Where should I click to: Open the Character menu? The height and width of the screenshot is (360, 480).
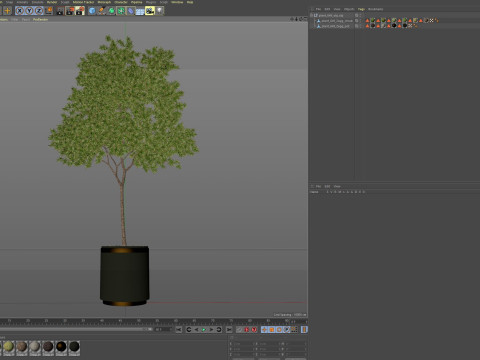(121, 2)
